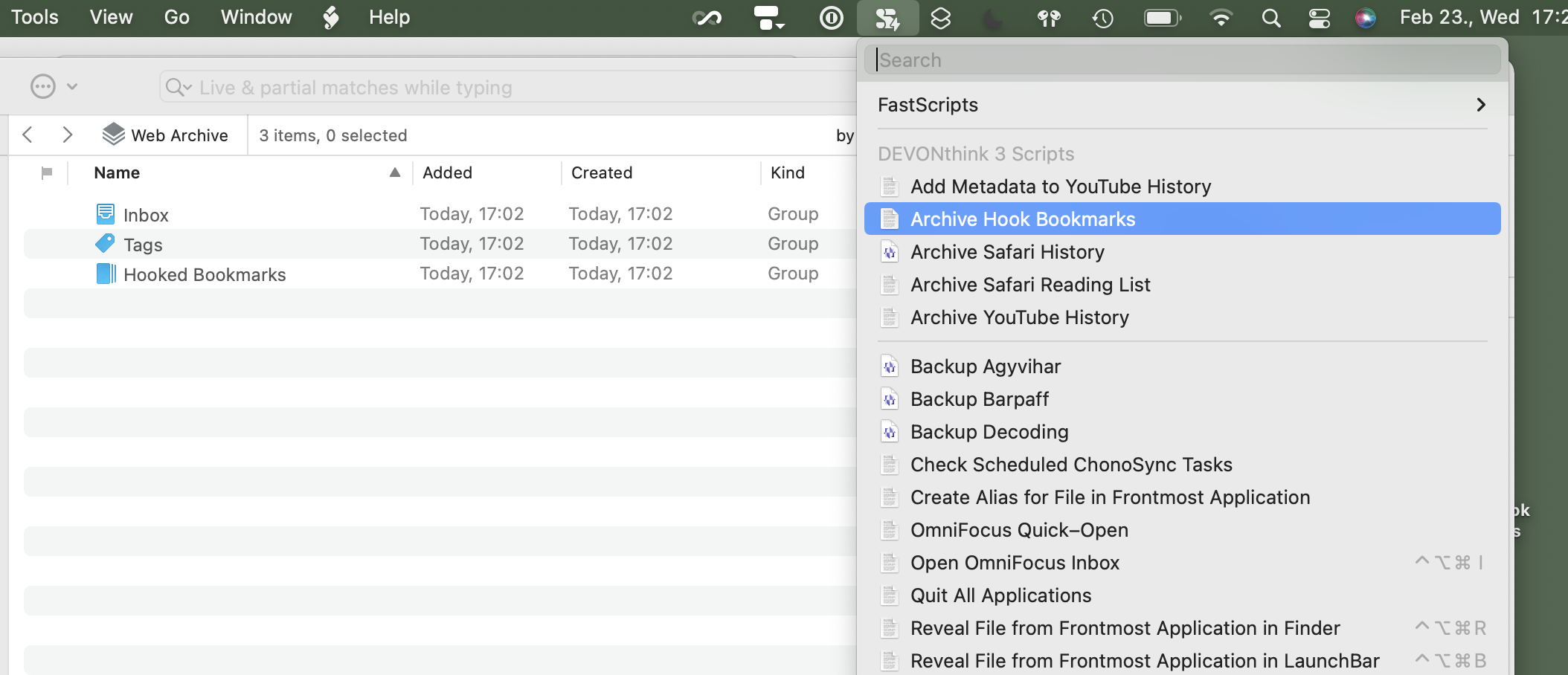Screen dimensions: 1568x675
Task: Expand the FastScripts submenu
Action: click(x=1183, y=105)
